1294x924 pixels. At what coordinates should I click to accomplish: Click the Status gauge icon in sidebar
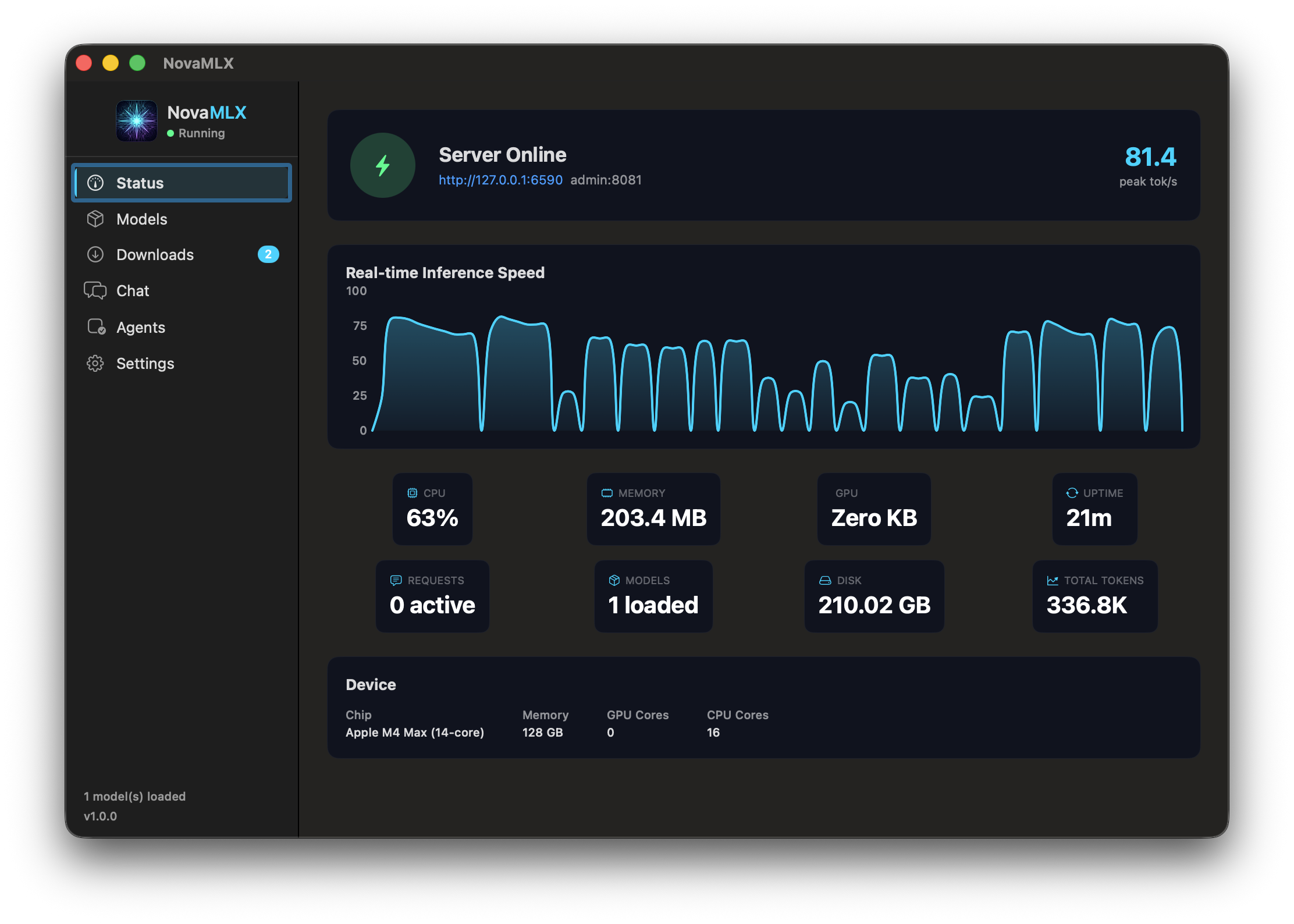click(x=95, y=183)
